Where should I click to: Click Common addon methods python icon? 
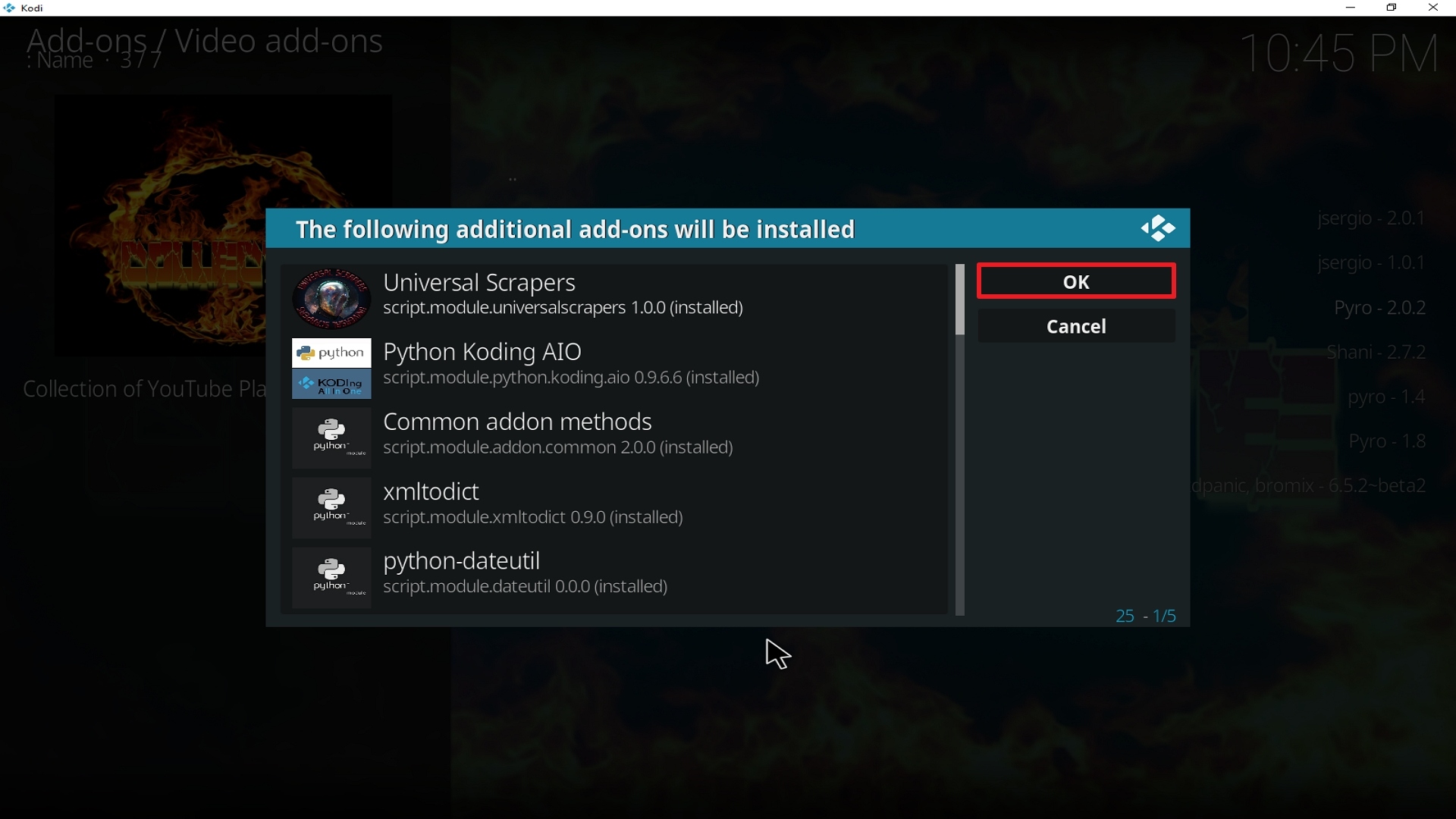(x=331, y=438)
